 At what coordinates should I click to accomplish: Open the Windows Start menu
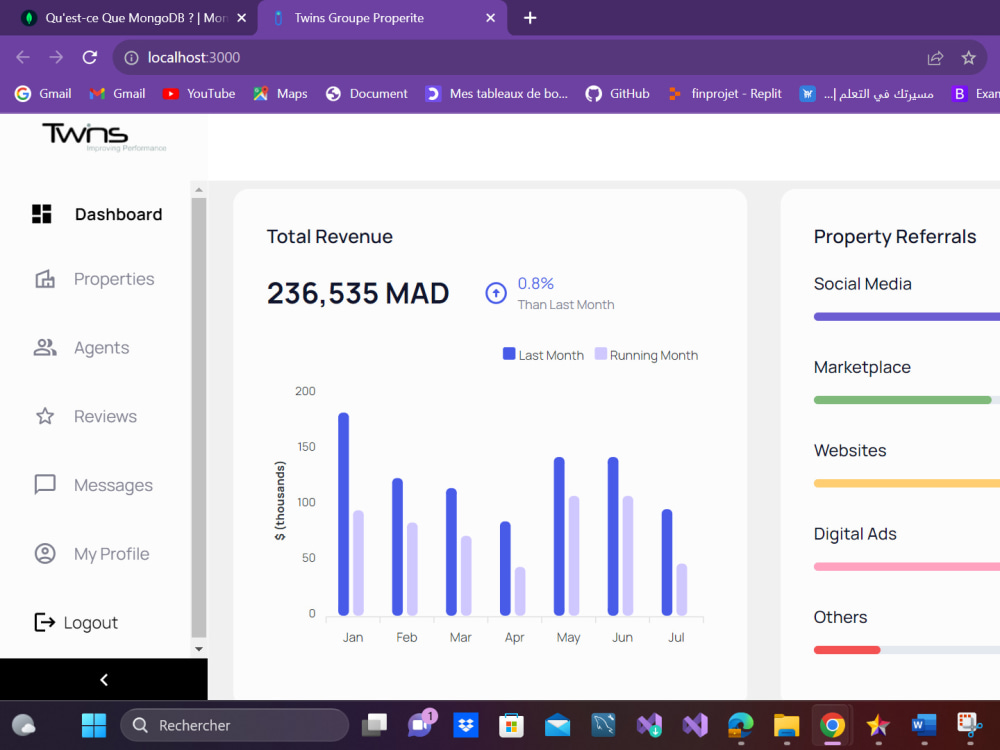click(x=94, y=725)
